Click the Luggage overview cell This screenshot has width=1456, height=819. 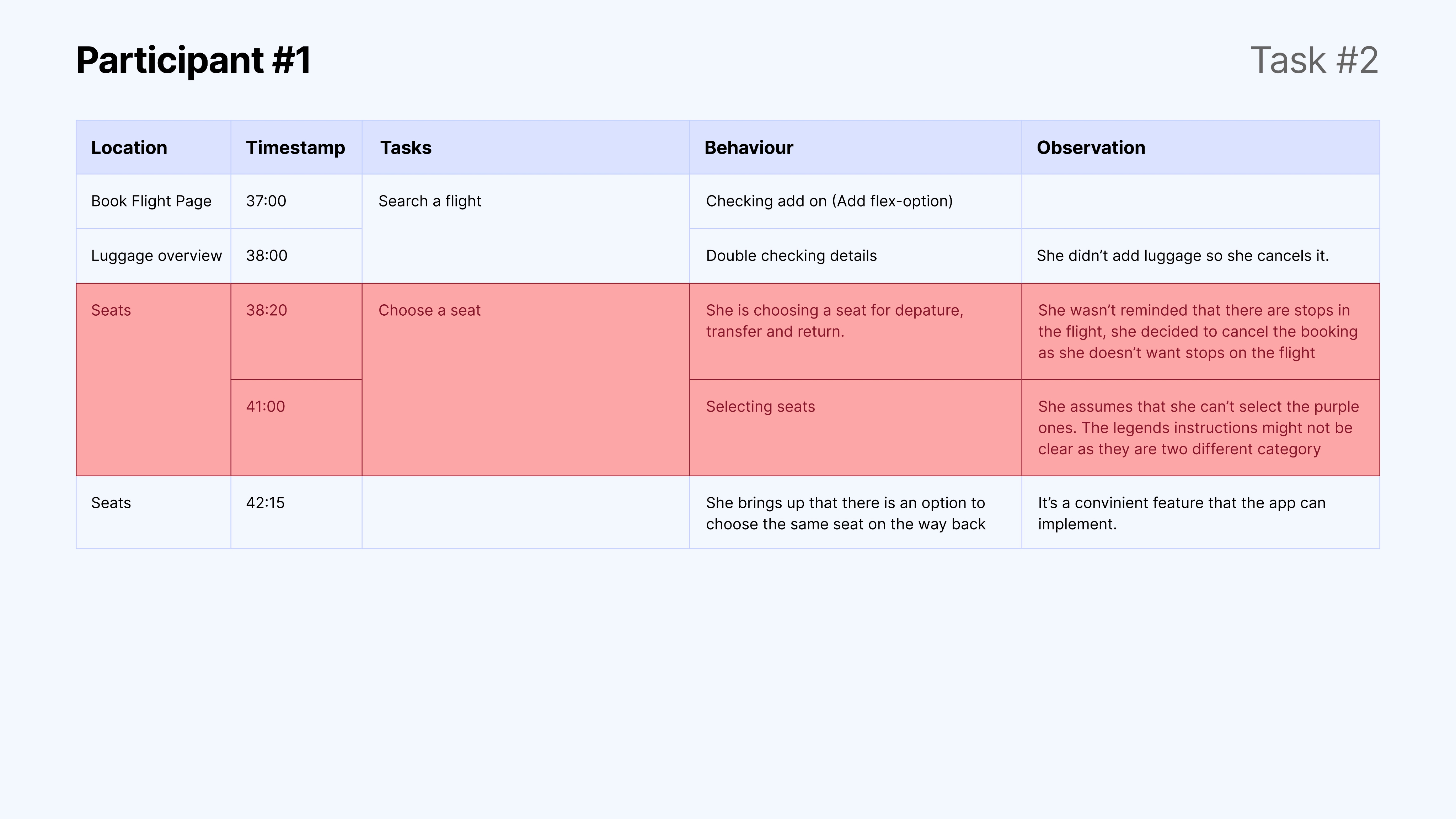tap(156, 256)
